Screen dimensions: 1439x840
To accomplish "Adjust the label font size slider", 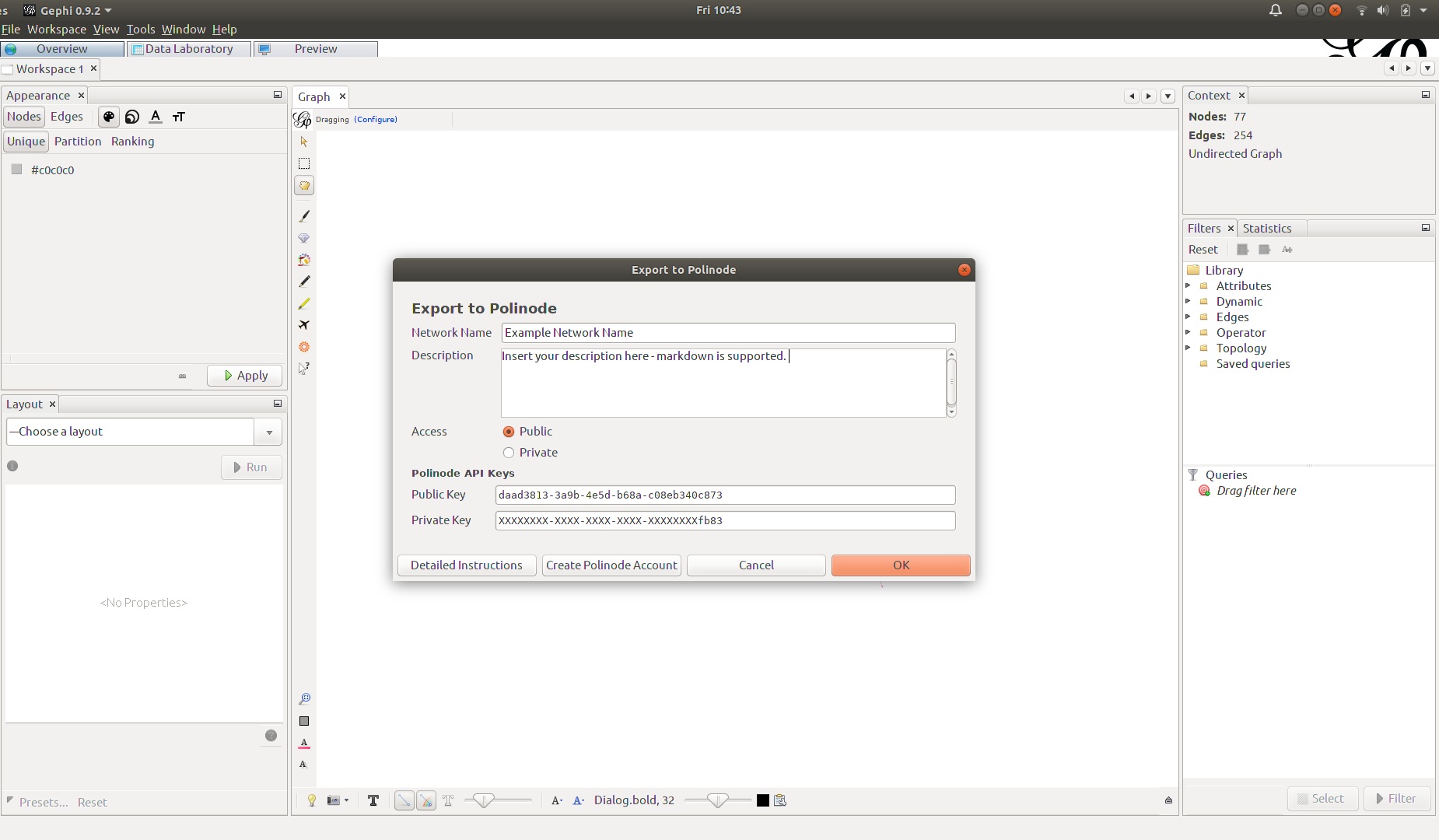I will coord(718,800).
